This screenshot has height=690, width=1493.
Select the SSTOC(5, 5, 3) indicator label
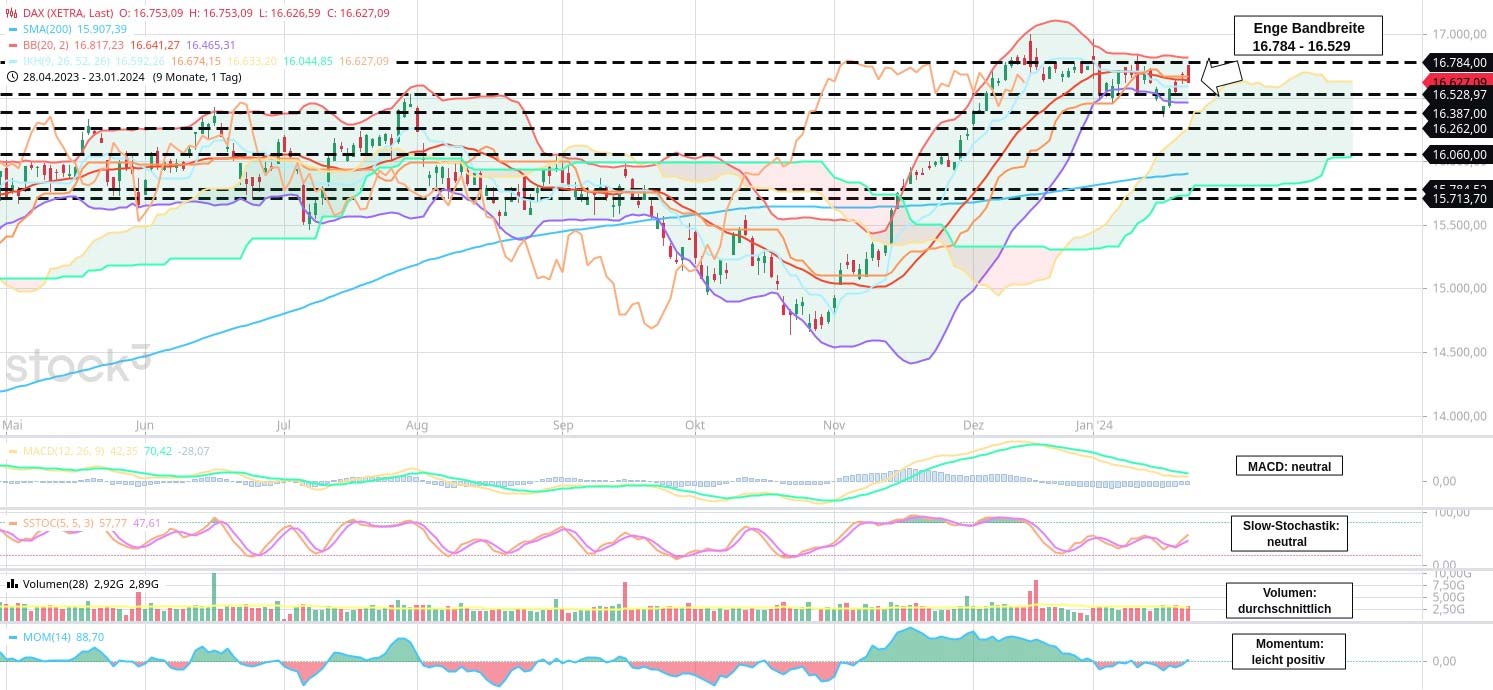pos(60,523)
